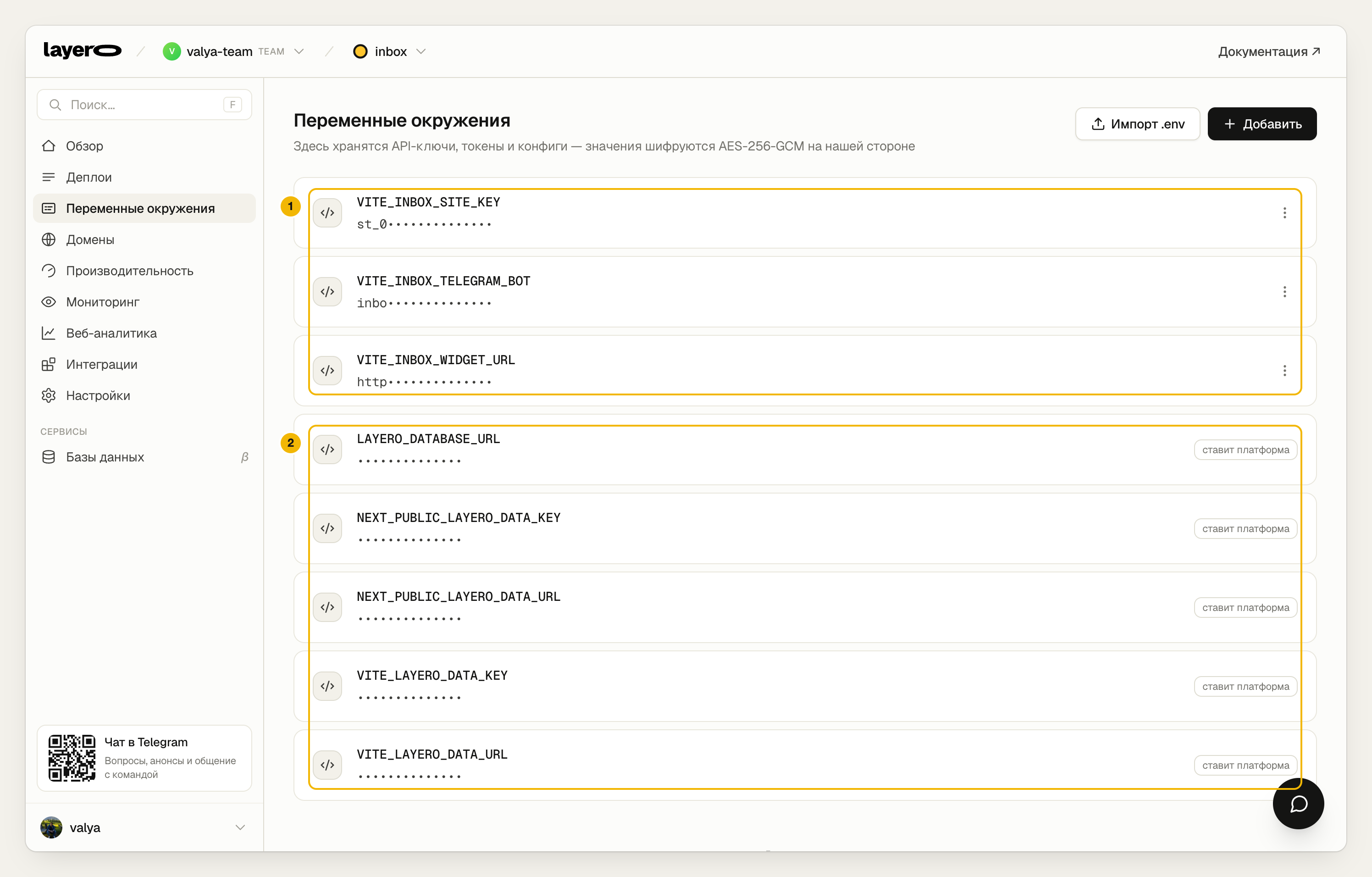The height and width of the screenshot is (877, 1372).
Task: Select Переменные окружения menu item
Action: (144, 208)
